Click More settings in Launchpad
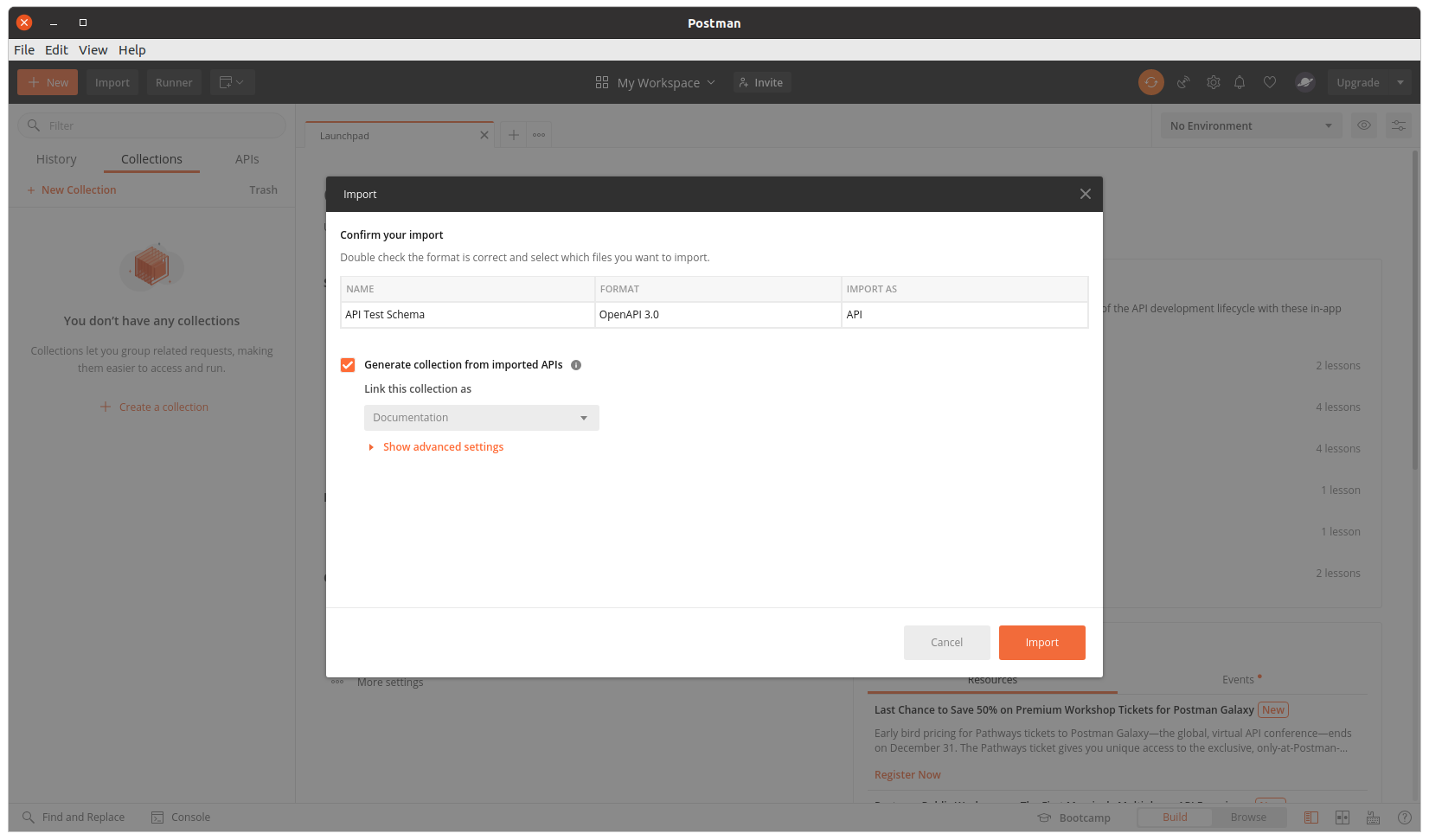 click(390, 683)
